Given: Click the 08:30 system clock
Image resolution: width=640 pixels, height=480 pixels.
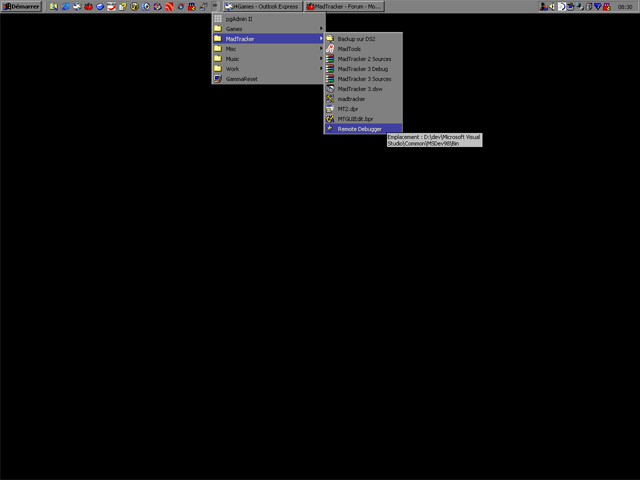Looking at the screenshot, I should tap(625, 7).
